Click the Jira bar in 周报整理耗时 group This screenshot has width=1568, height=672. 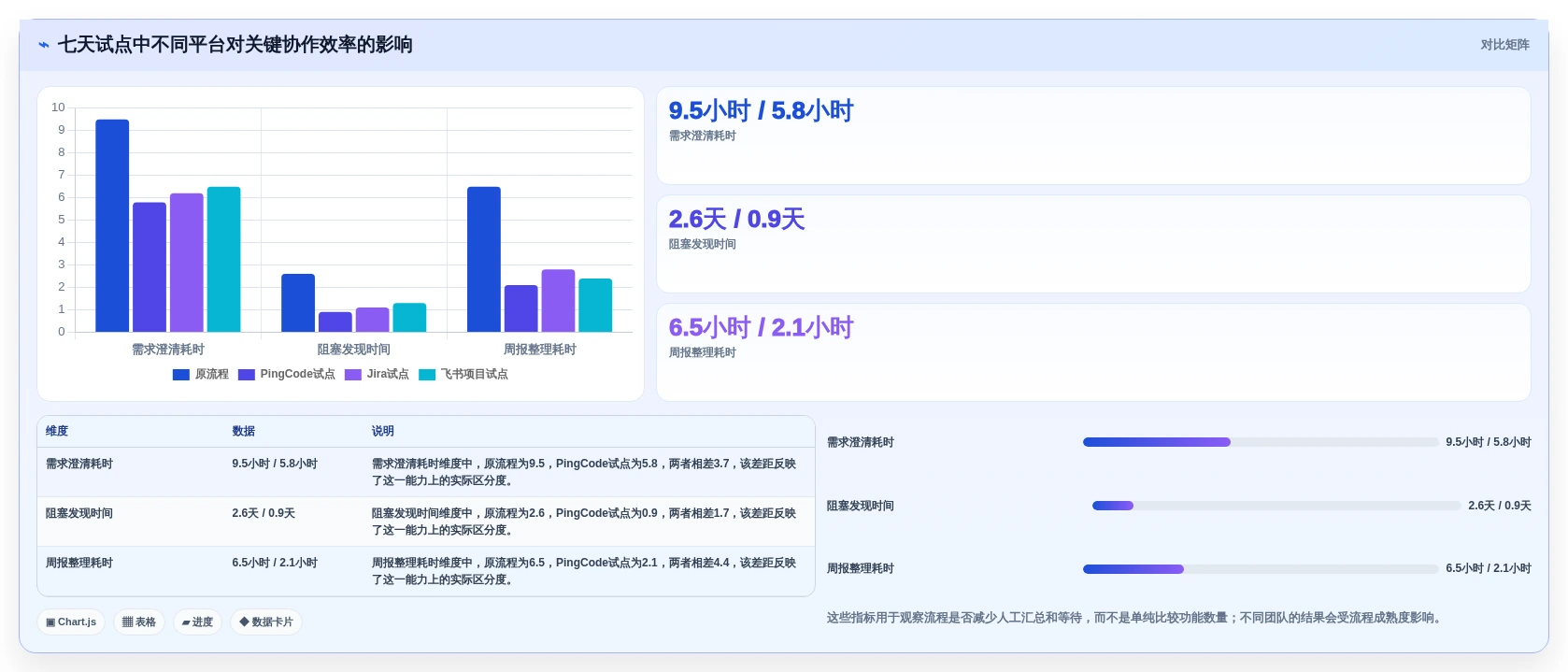point(558,301)
